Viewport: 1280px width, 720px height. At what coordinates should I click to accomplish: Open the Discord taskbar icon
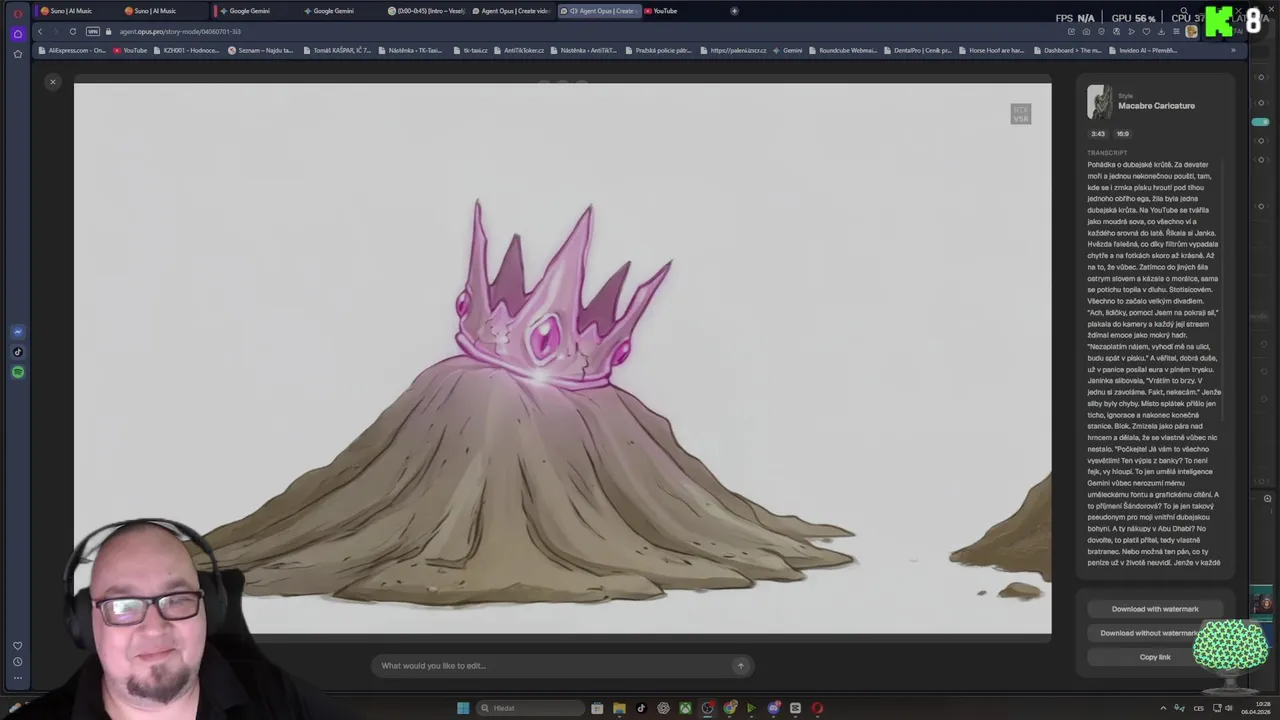774,708
